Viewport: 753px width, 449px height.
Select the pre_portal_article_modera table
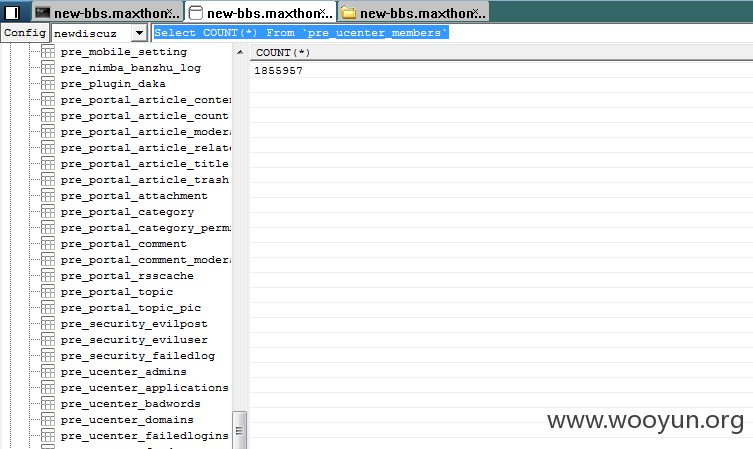146,132
